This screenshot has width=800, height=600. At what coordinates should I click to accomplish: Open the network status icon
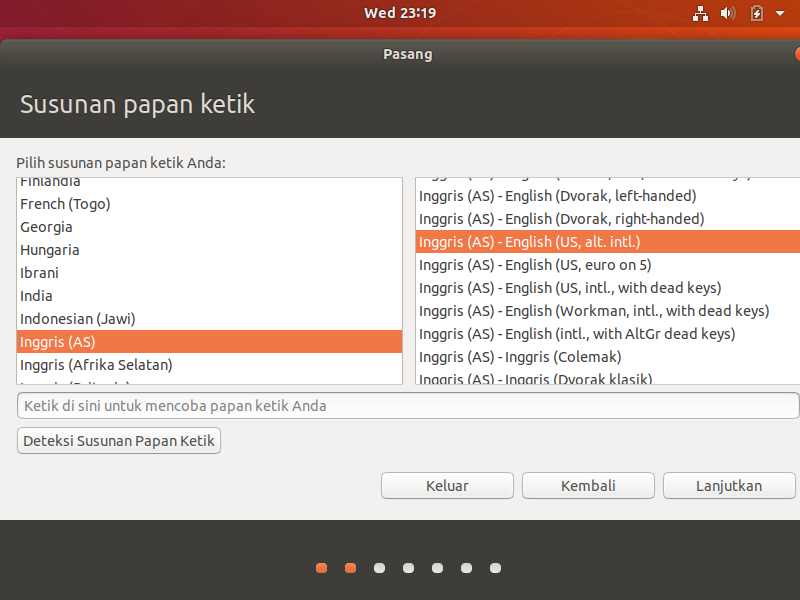[700, 13]
